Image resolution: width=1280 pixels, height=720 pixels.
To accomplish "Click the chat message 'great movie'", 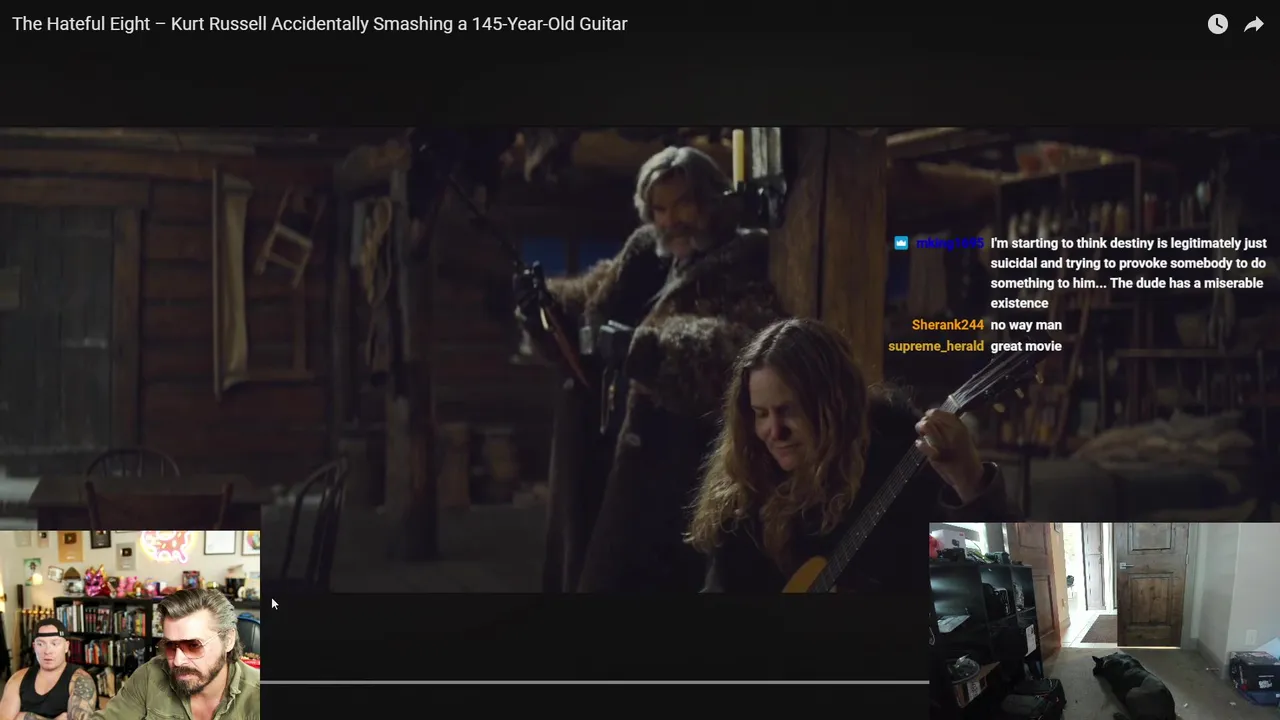I will [1026, 346].
